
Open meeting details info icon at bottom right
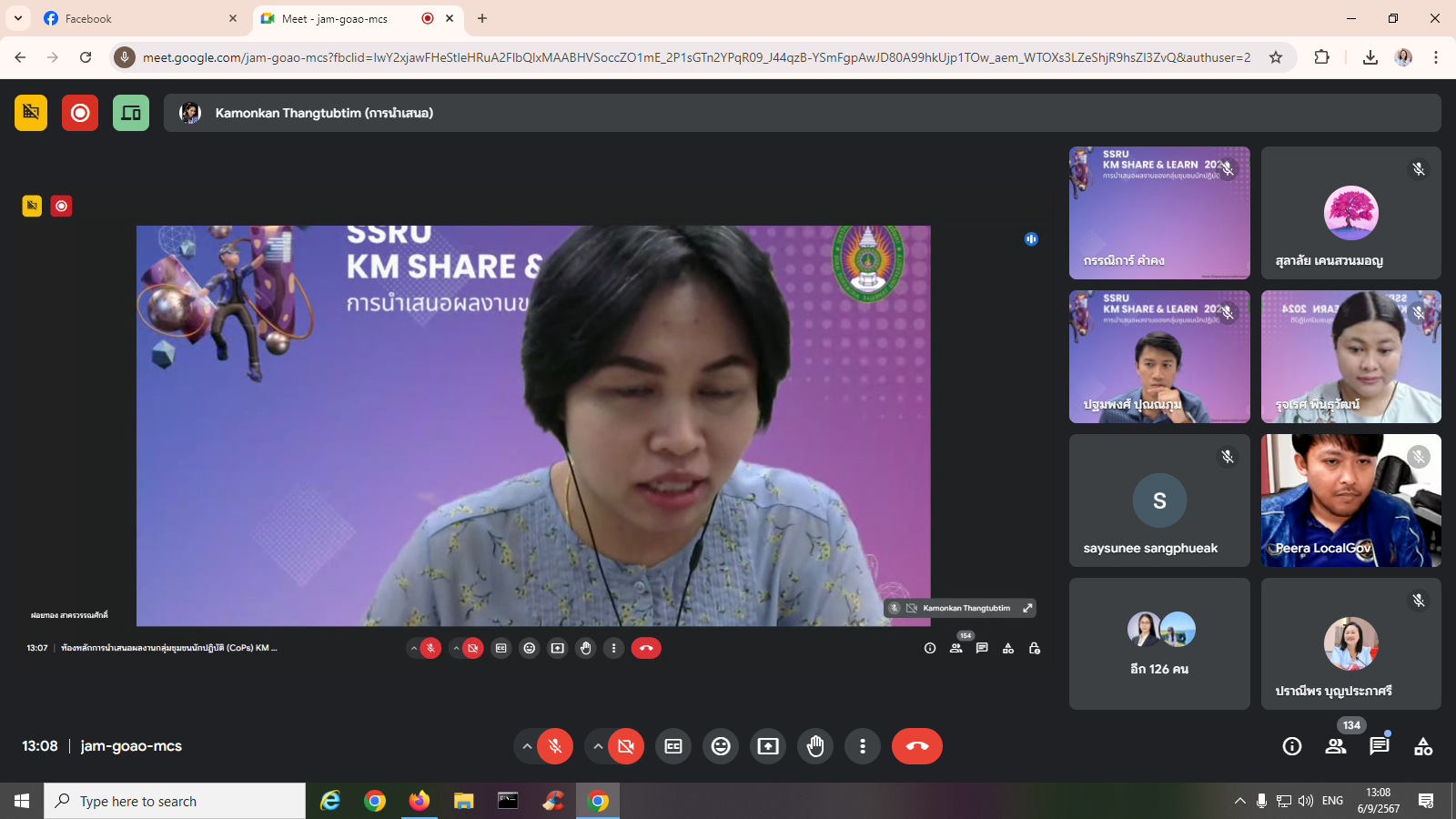pyautogui.click(x=1291, y=746)
